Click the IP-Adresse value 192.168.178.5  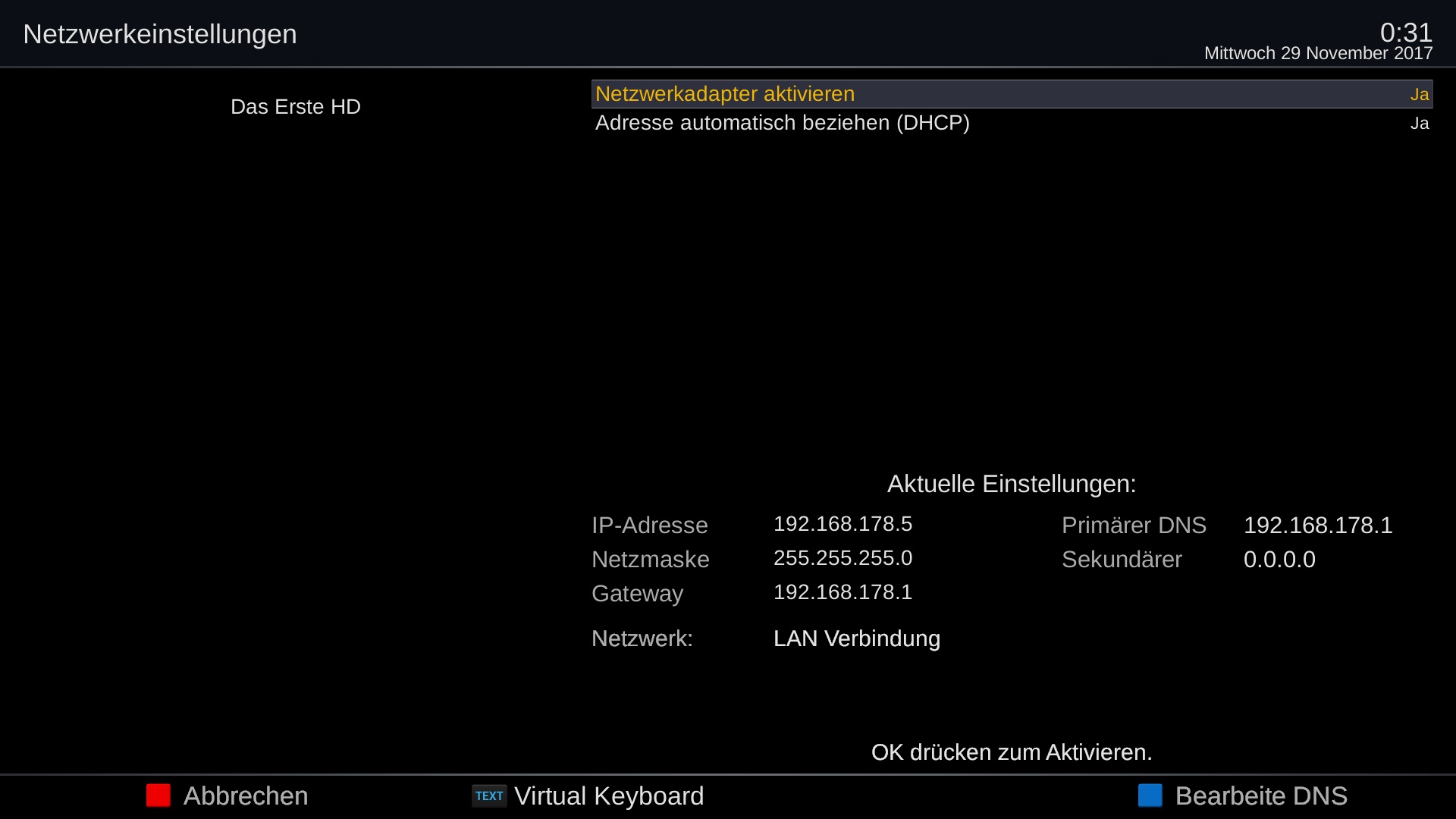pos(843,524)
